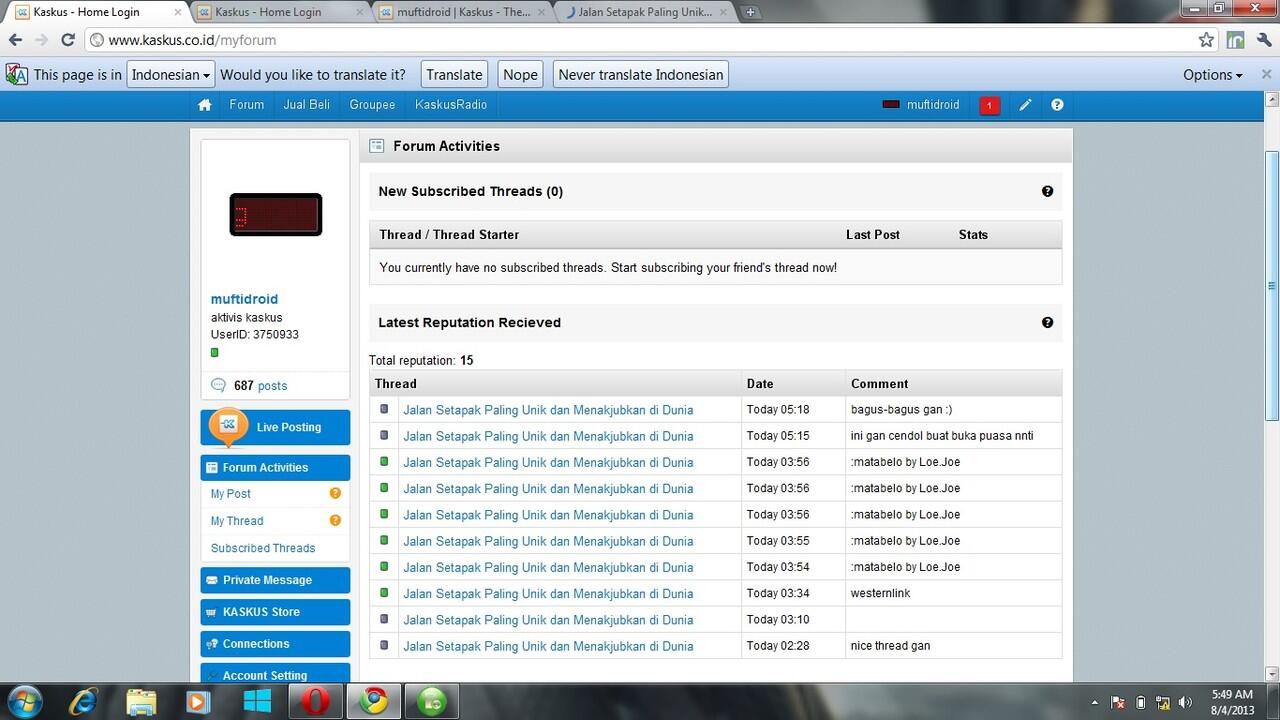Click the page vertical scrollbar thumb

pos(1272,285)
